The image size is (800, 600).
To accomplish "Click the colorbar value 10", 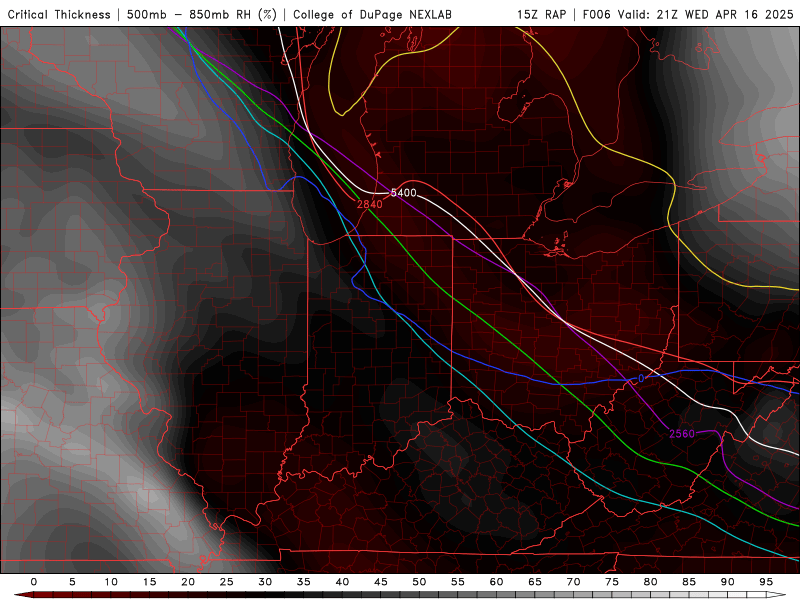I will coord(111,582).
